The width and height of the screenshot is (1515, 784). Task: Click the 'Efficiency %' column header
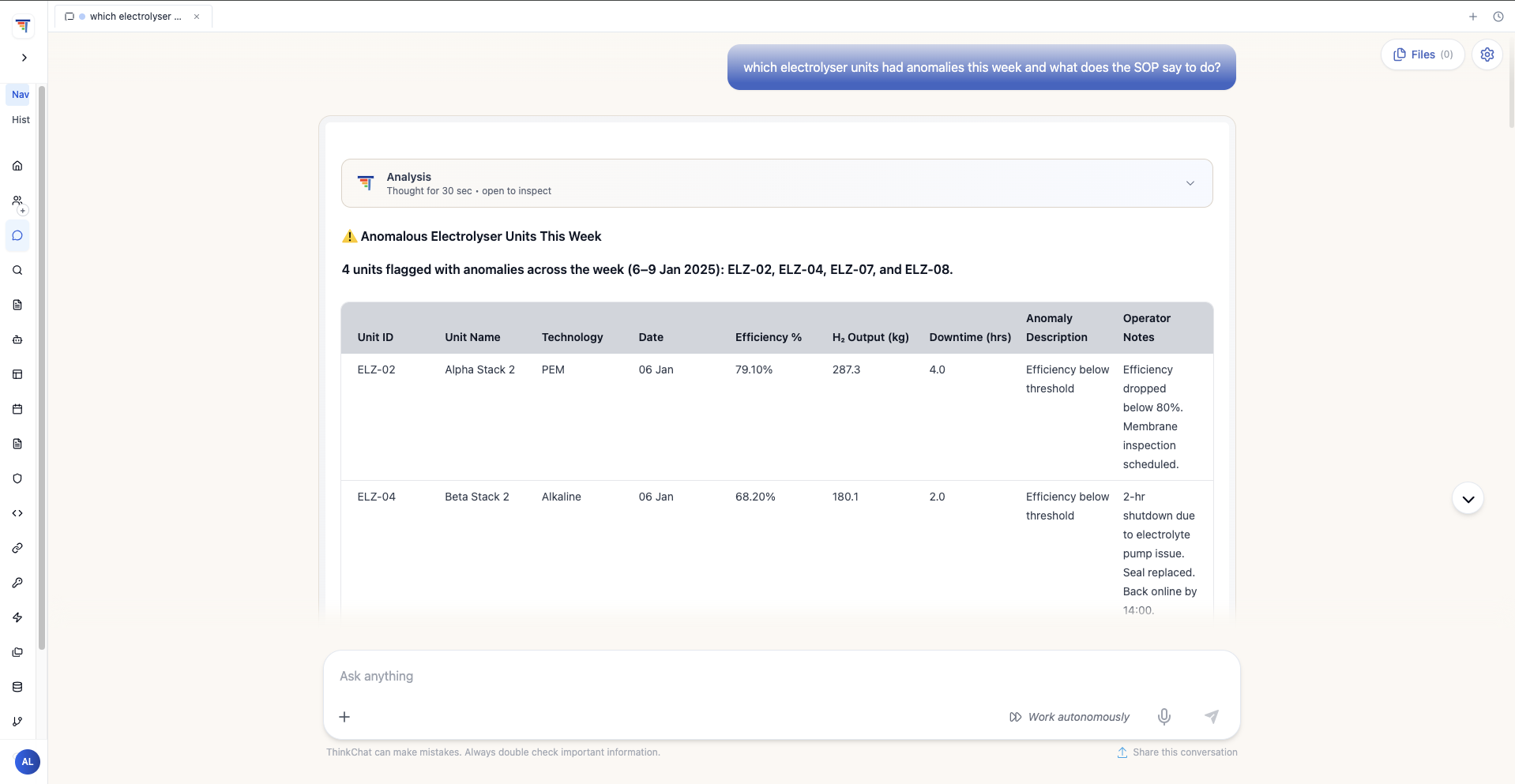pos(769,337)
